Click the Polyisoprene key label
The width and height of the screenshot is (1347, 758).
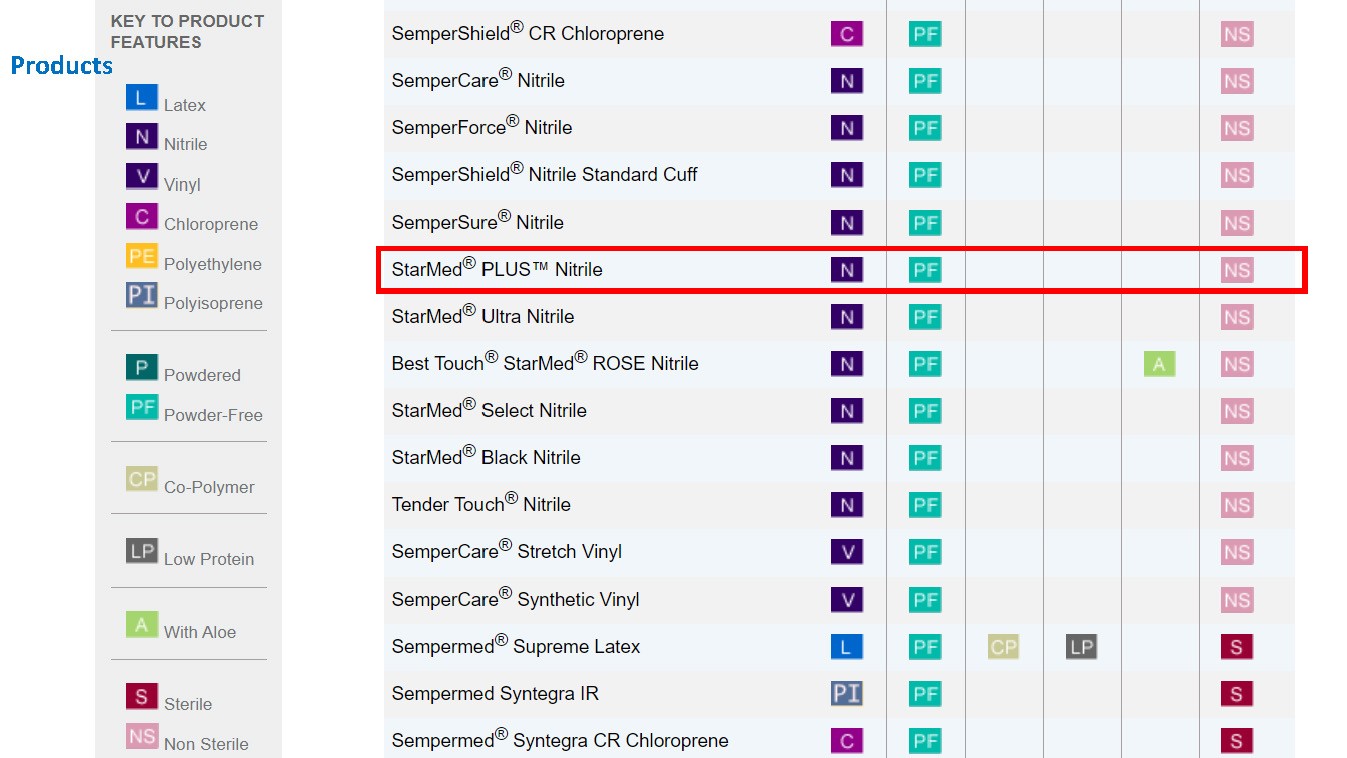[x=213, y=303]
